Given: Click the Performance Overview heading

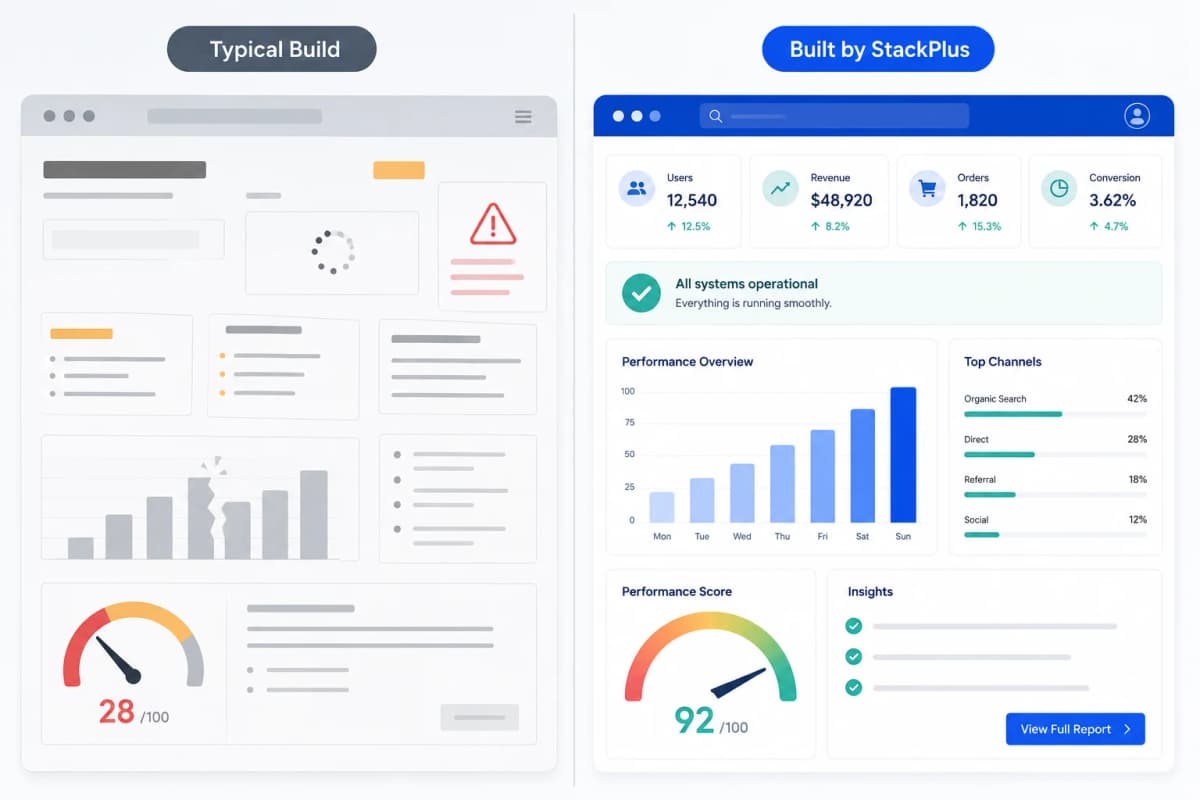Looking at the screenshot, I should click(687, 362).
